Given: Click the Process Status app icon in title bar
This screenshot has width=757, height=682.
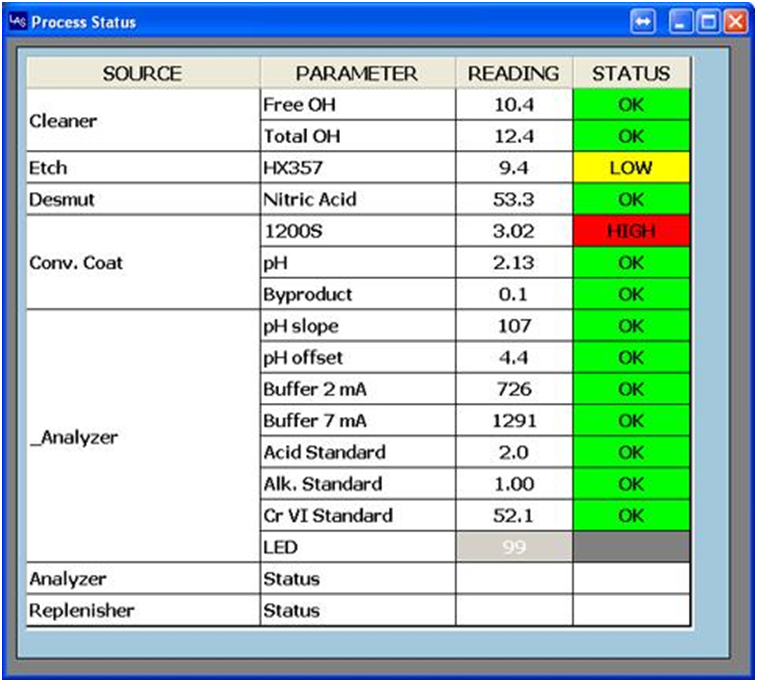Looking at the screenshot, I should click(18, 21).
